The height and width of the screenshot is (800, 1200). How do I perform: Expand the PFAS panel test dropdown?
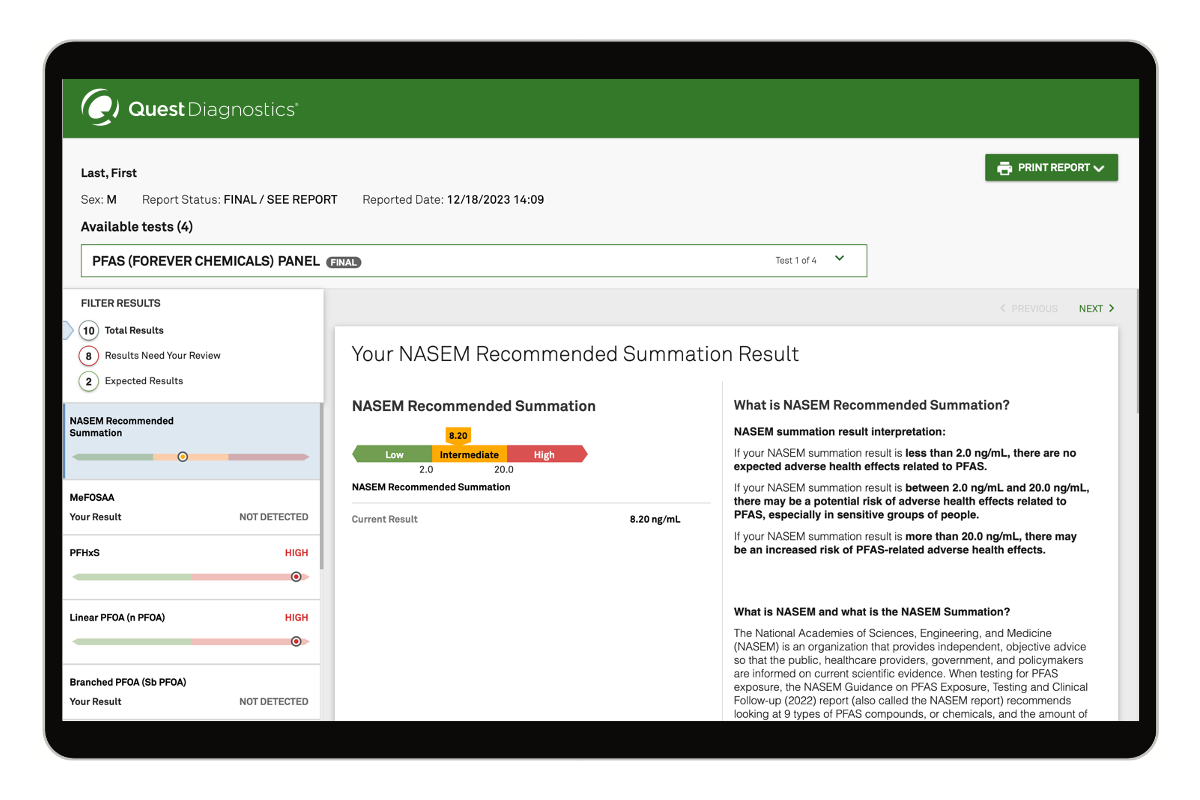click(x=839, y=259)
